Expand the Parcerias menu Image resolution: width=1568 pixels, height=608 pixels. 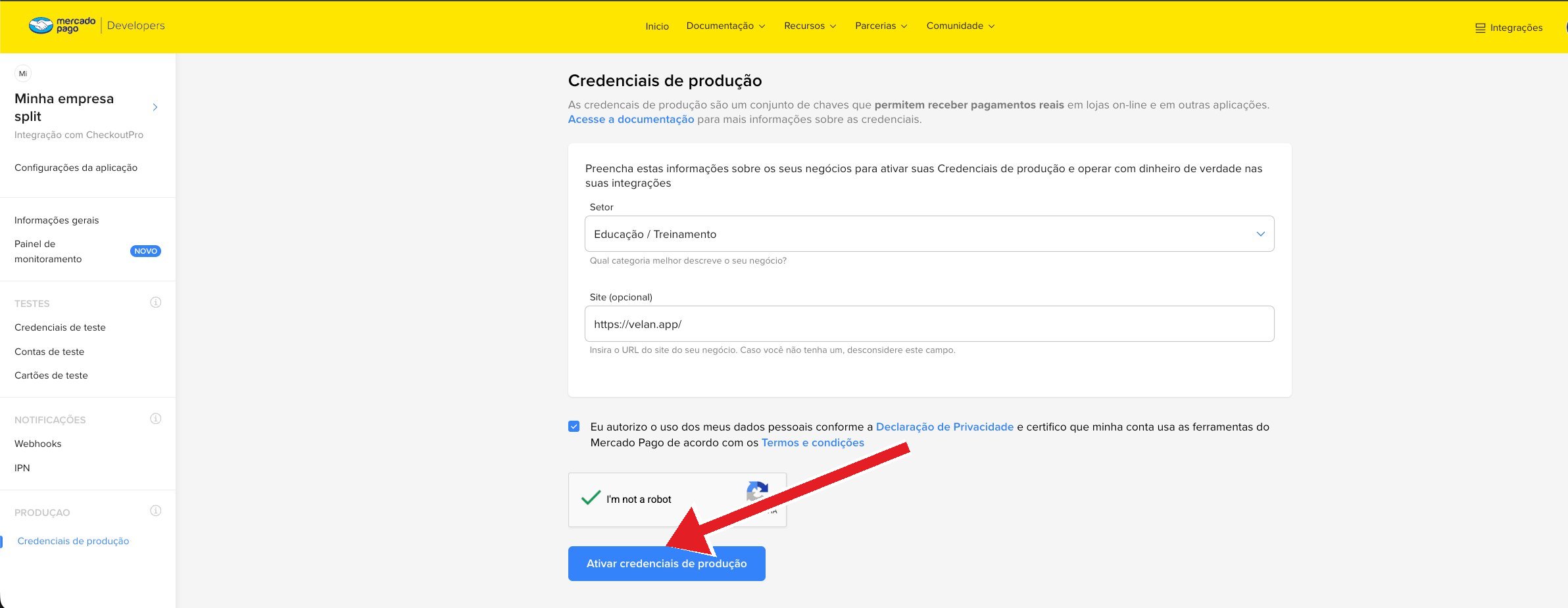click(x=881, y=26)
